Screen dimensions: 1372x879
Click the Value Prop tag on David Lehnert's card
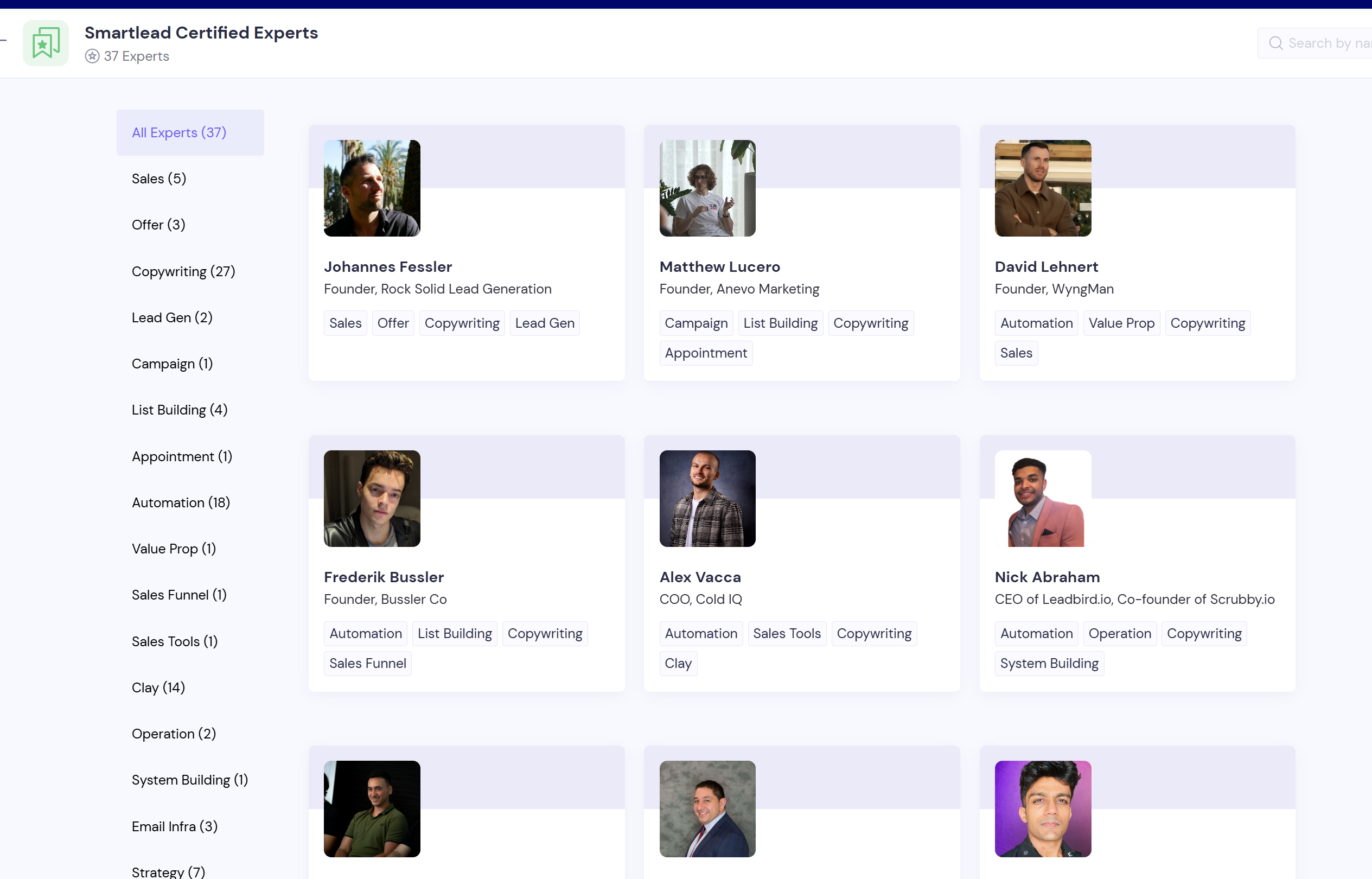1121,323
